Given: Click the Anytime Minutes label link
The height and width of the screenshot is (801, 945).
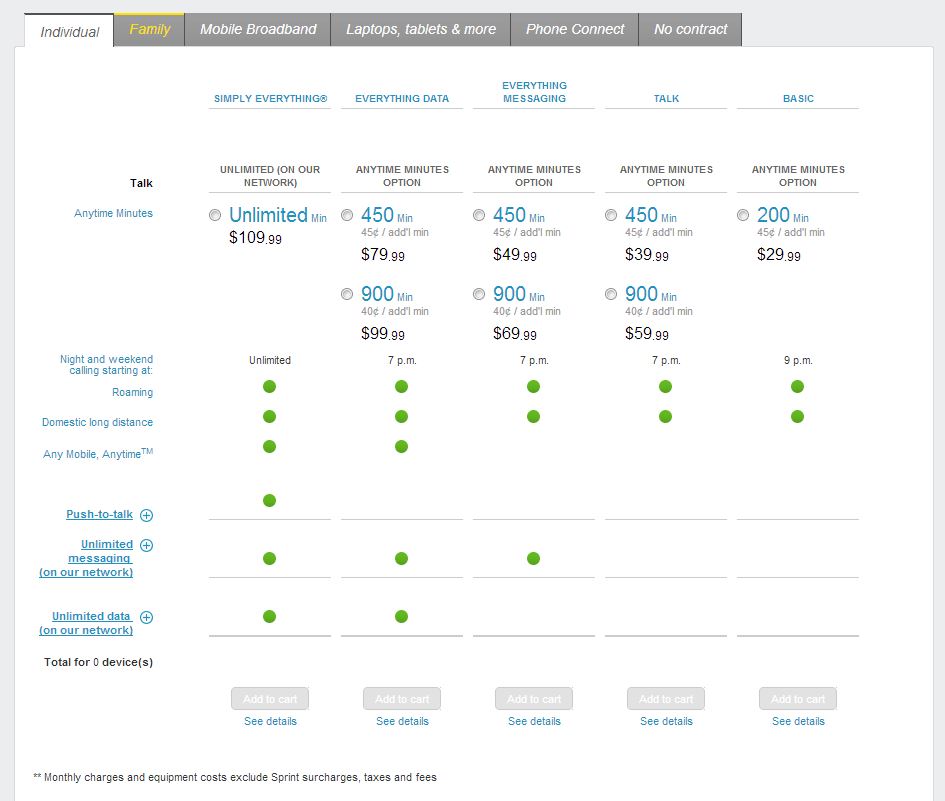Looking at the screenshot, I should (x=113, y=213).
